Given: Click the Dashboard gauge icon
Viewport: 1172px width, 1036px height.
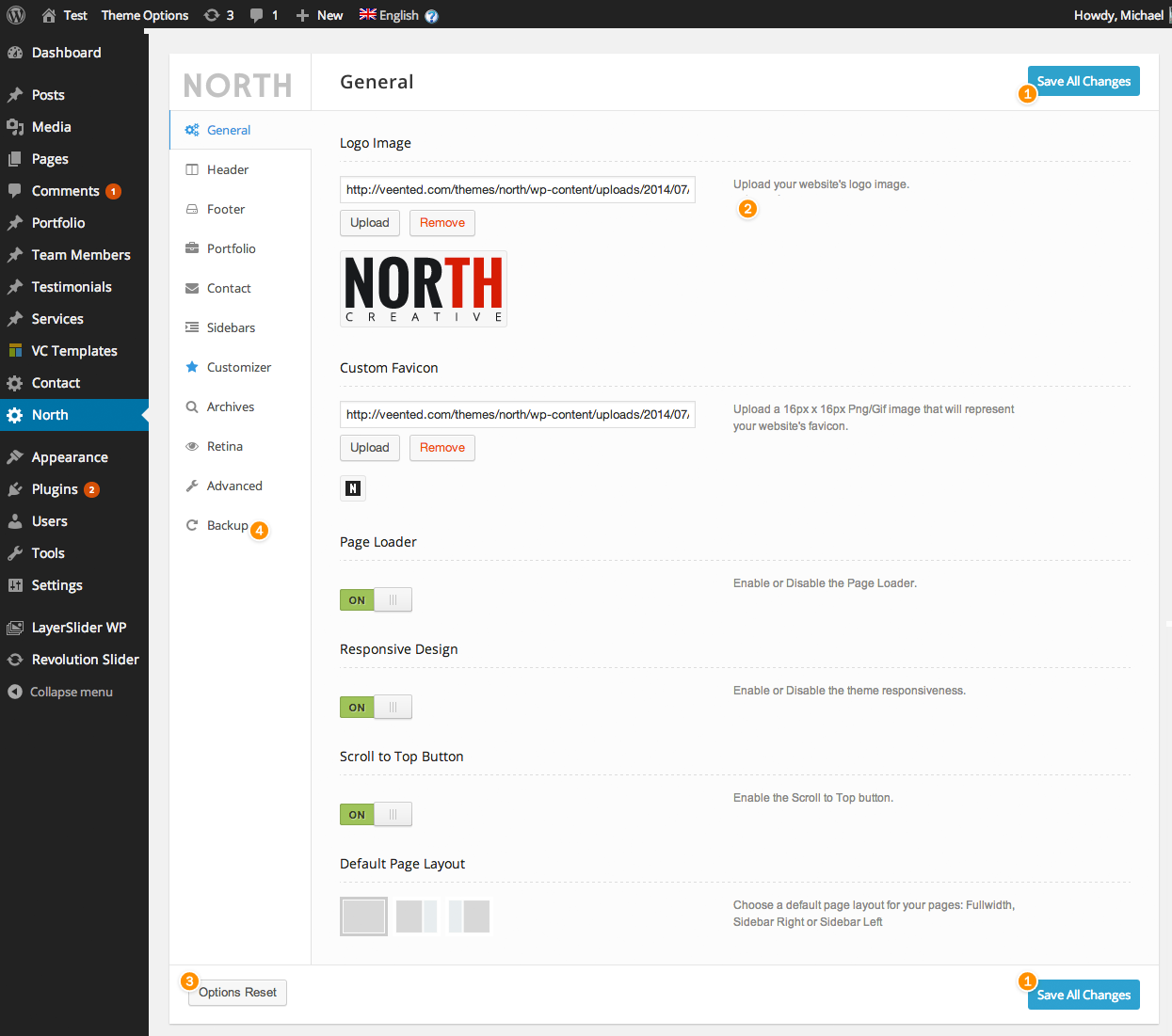Looking at the screenshot, I should pyautogui.click(x=15, y=53).
